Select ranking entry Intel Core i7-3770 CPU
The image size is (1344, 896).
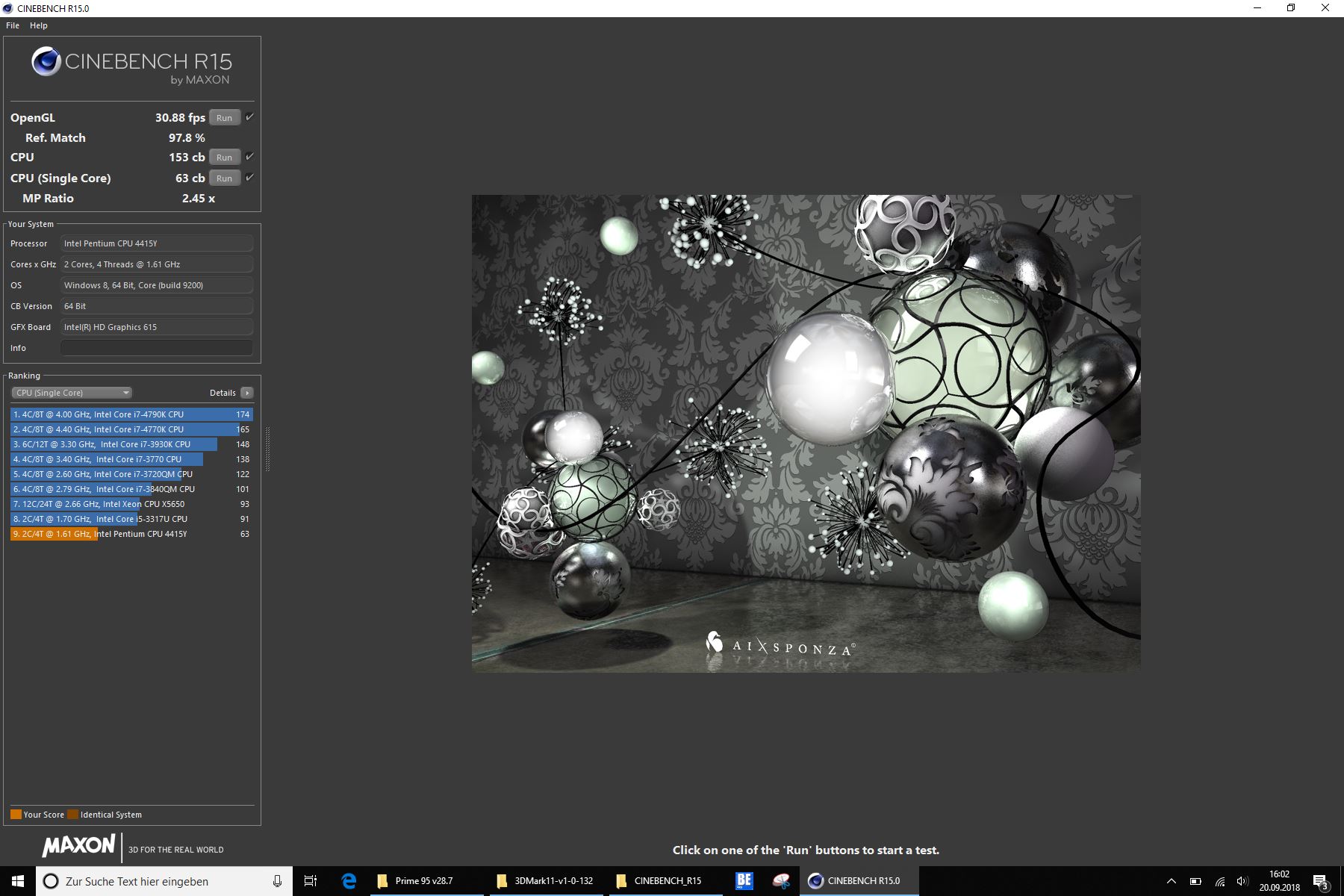(132, 459)
